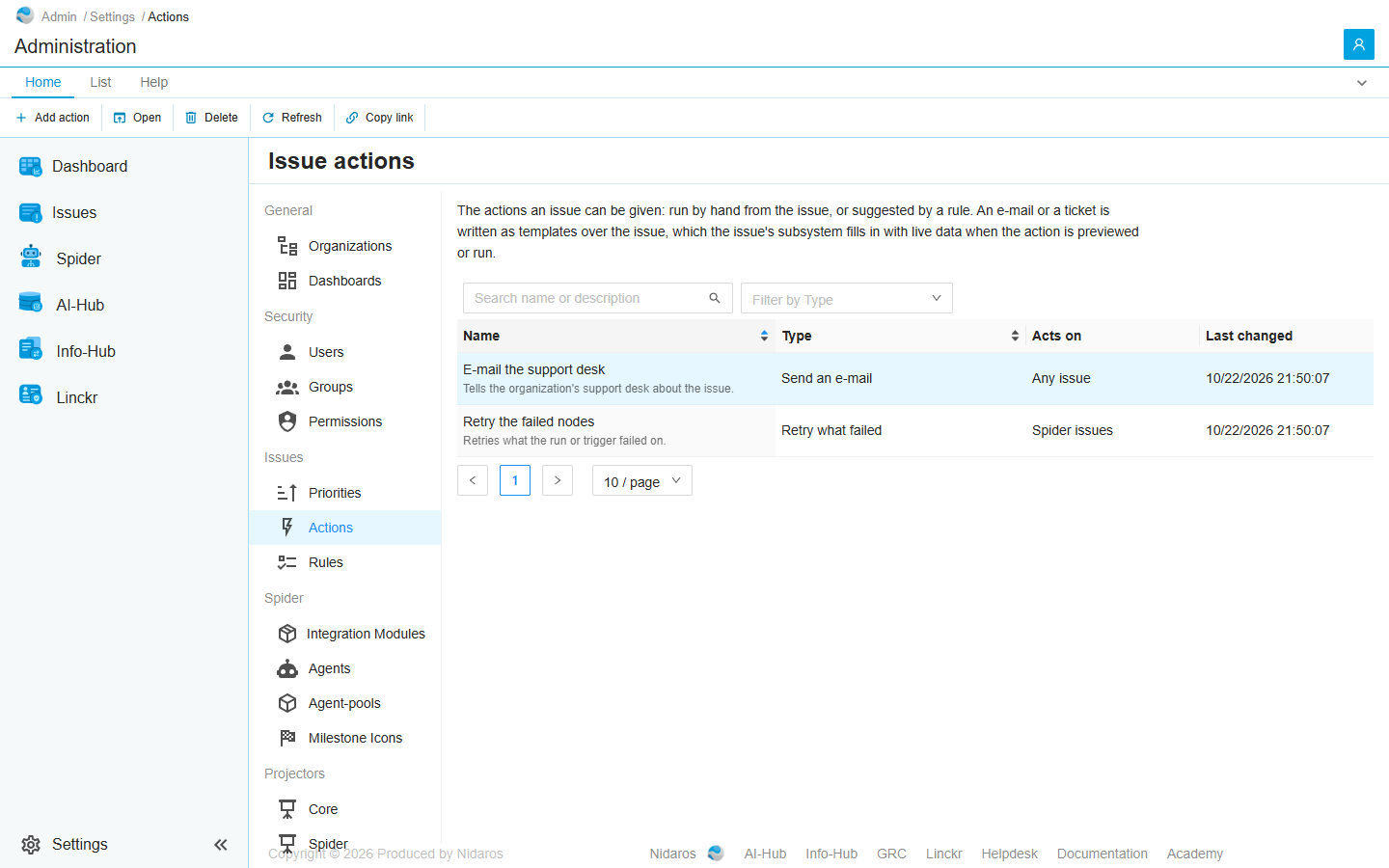Click the Any issue cell
Screen dimensions: 1389x868
(1061, 378)
